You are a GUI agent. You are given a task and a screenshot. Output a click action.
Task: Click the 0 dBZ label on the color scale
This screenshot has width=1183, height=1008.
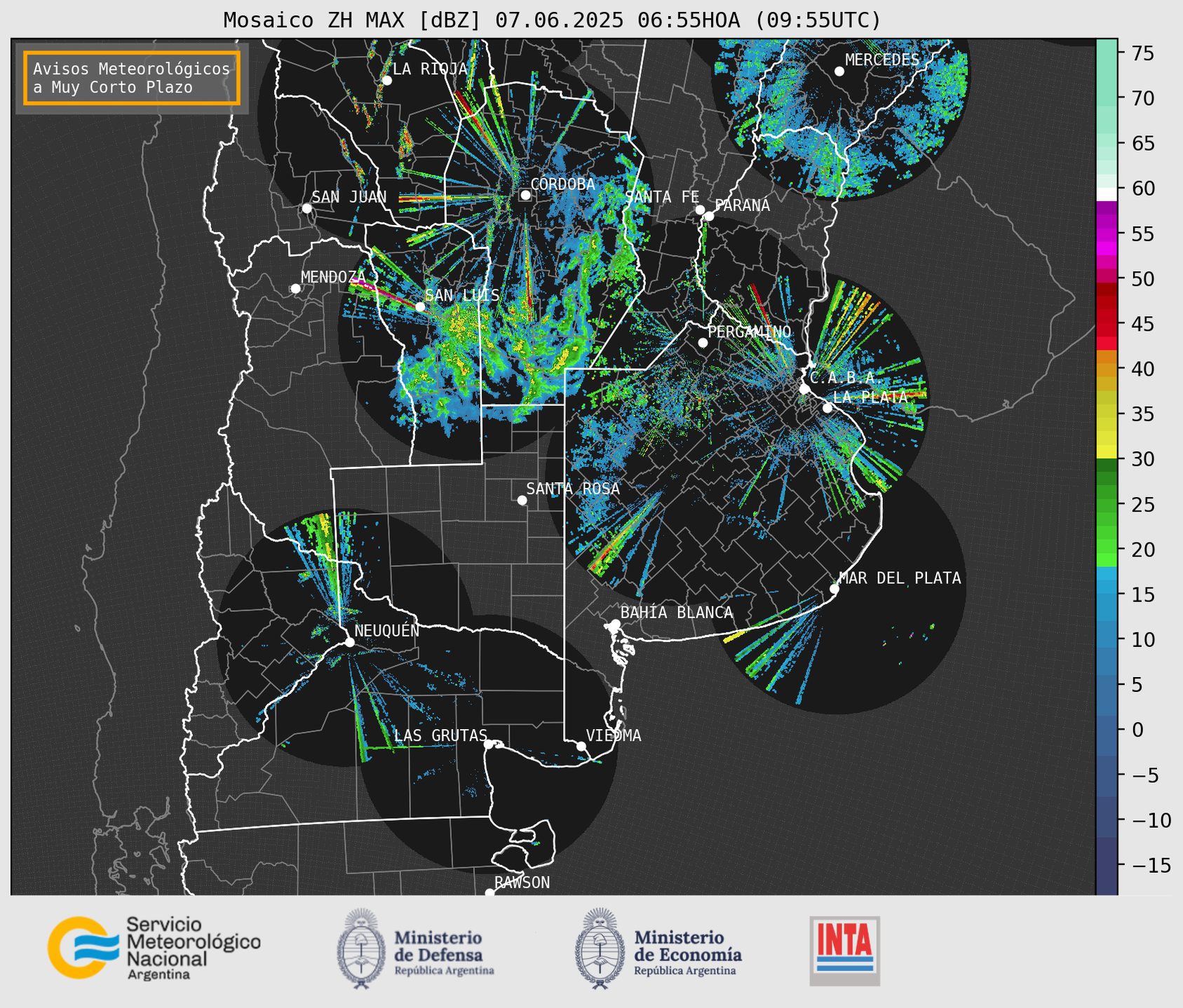tap(1137, 730)
